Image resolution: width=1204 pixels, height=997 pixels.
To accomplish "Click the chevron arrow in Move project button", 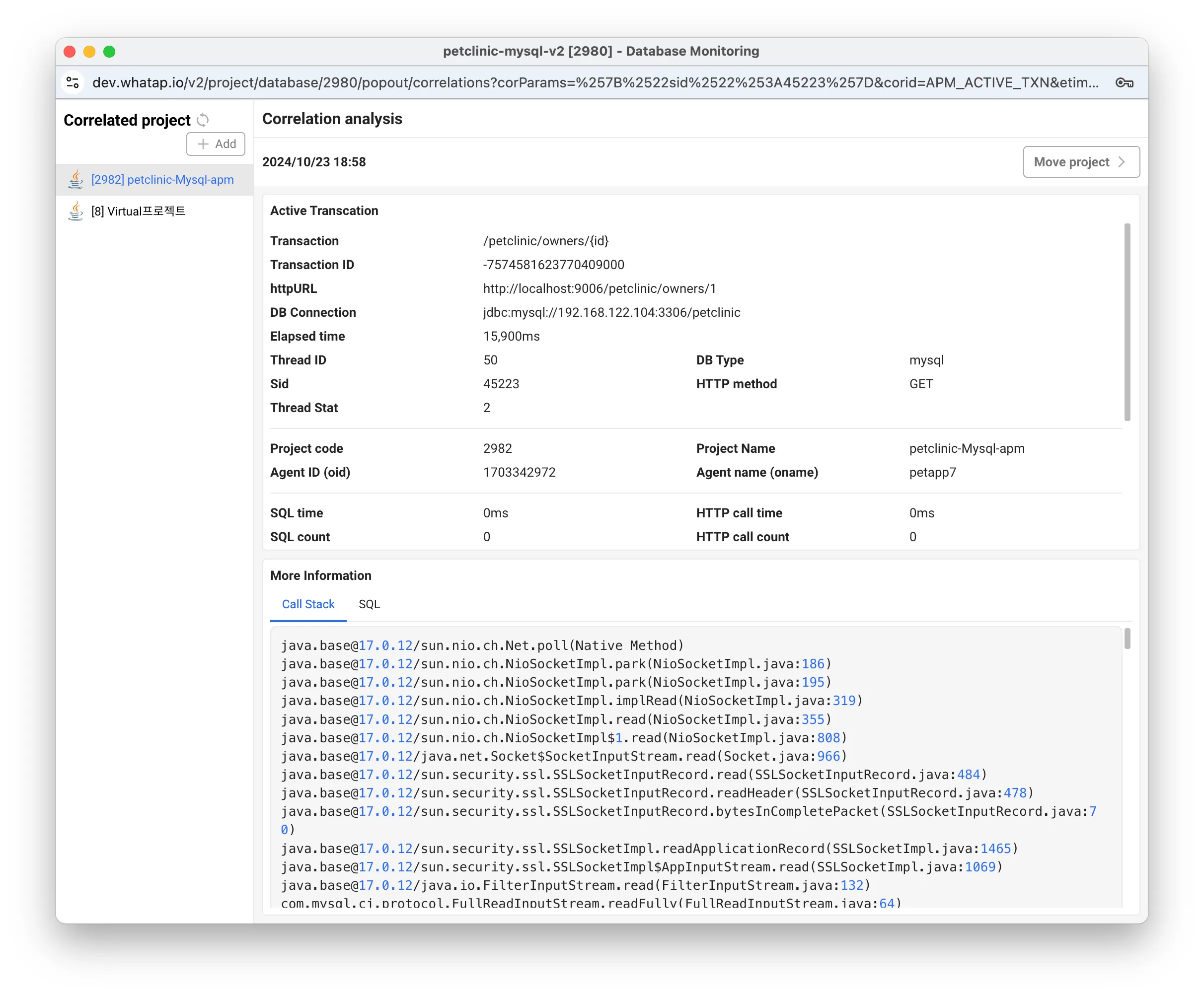I will point(1122,162).
